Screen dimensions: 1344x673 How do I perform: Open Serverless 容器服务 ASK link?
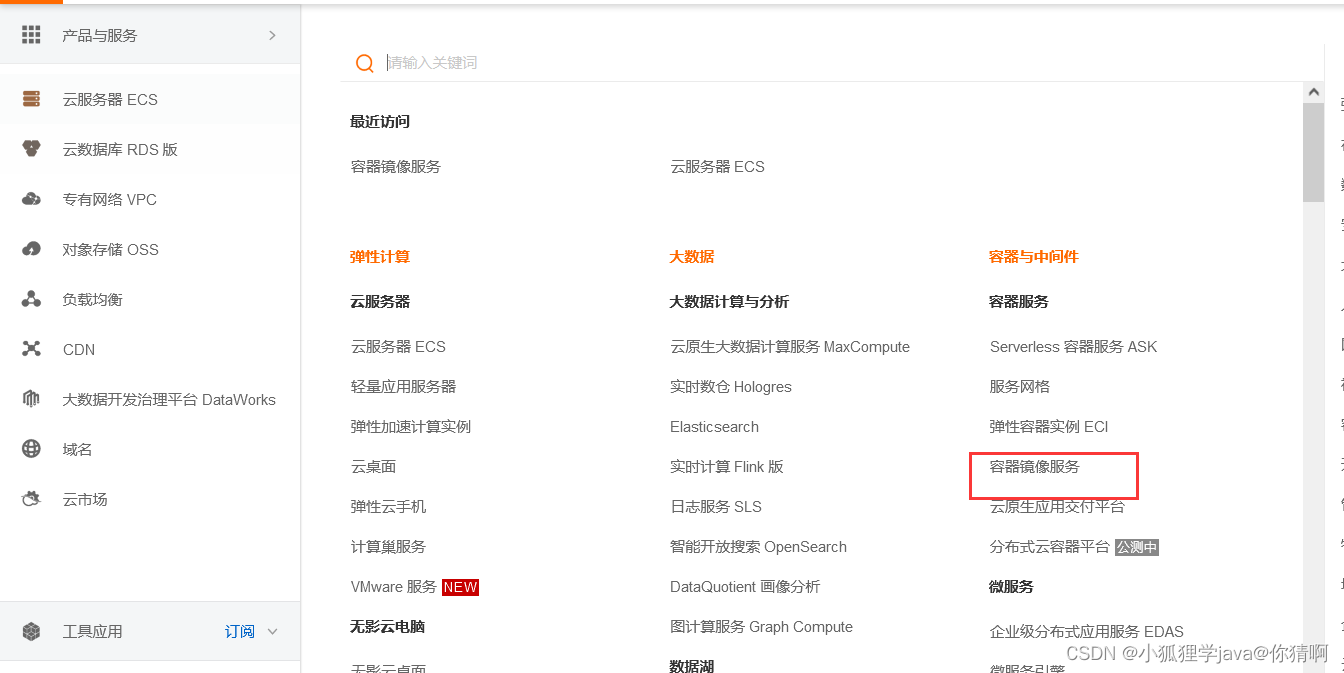pyautogui.click(x=1073, y=347)
